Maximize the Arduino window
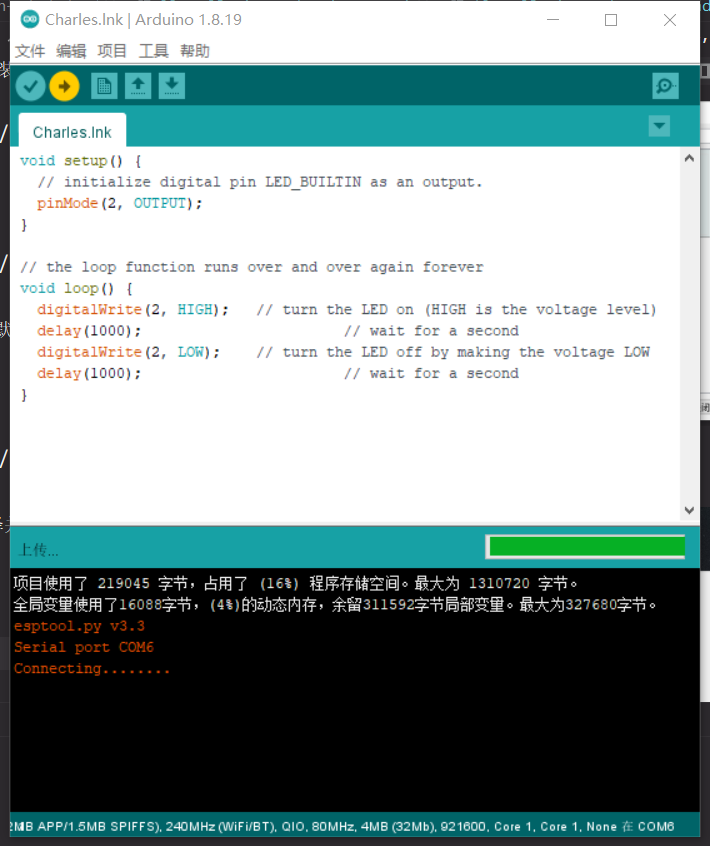710x846 pixels. pos(611,20)
